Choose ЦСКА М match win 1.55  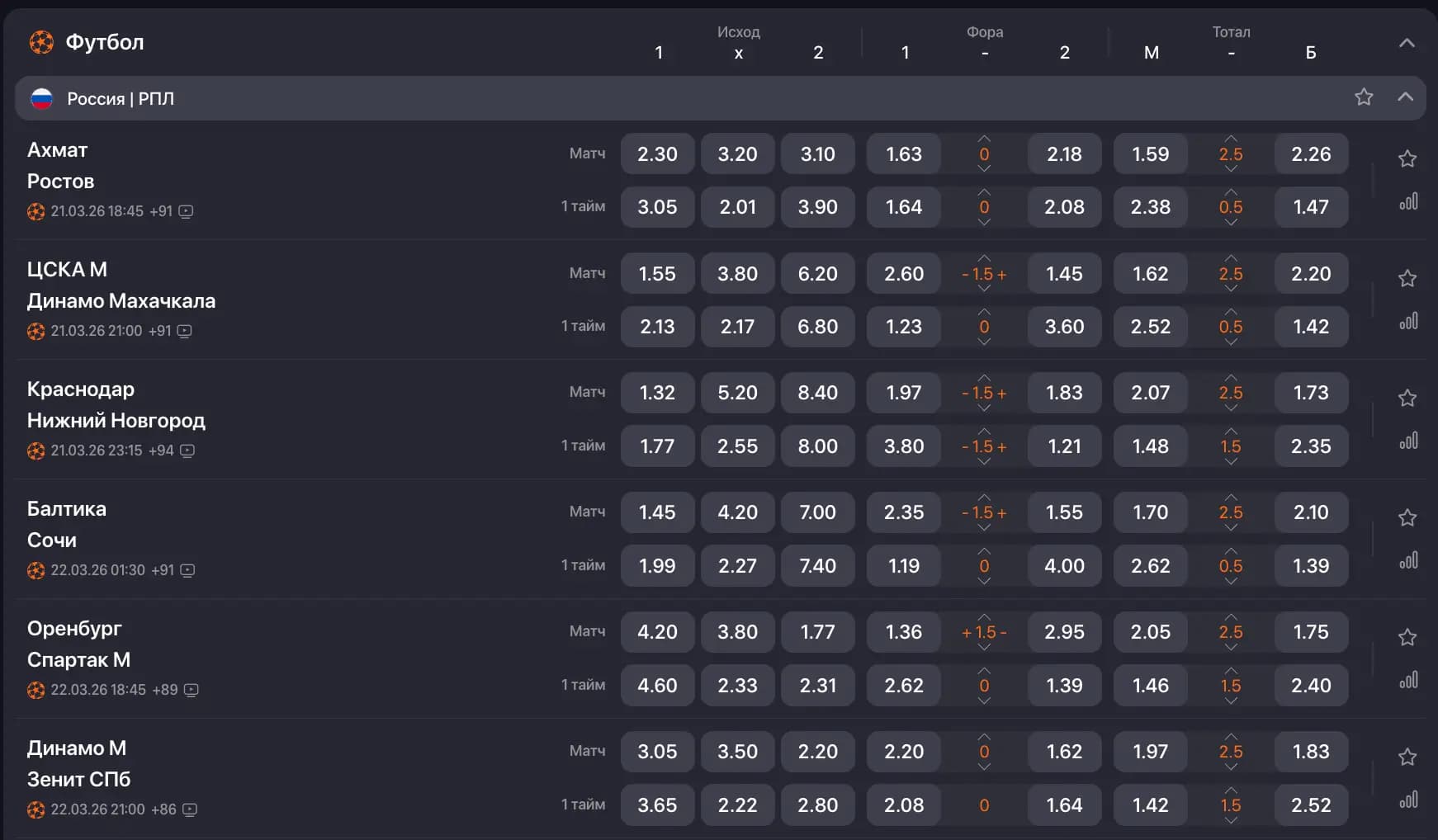coord(657,274)
